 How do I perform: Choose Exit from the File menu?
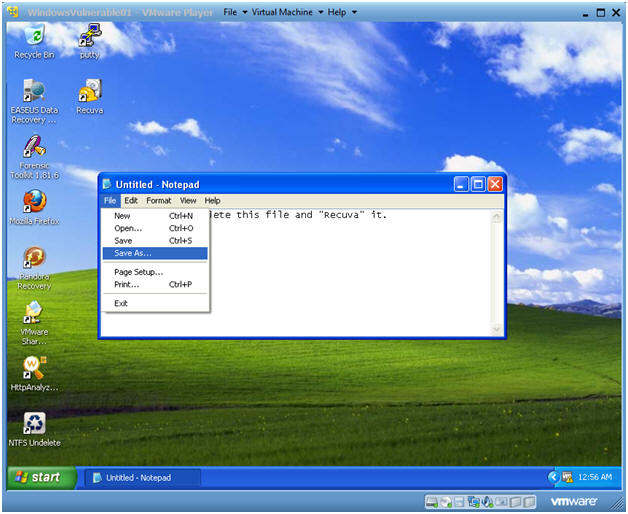(x=155, y=303)
